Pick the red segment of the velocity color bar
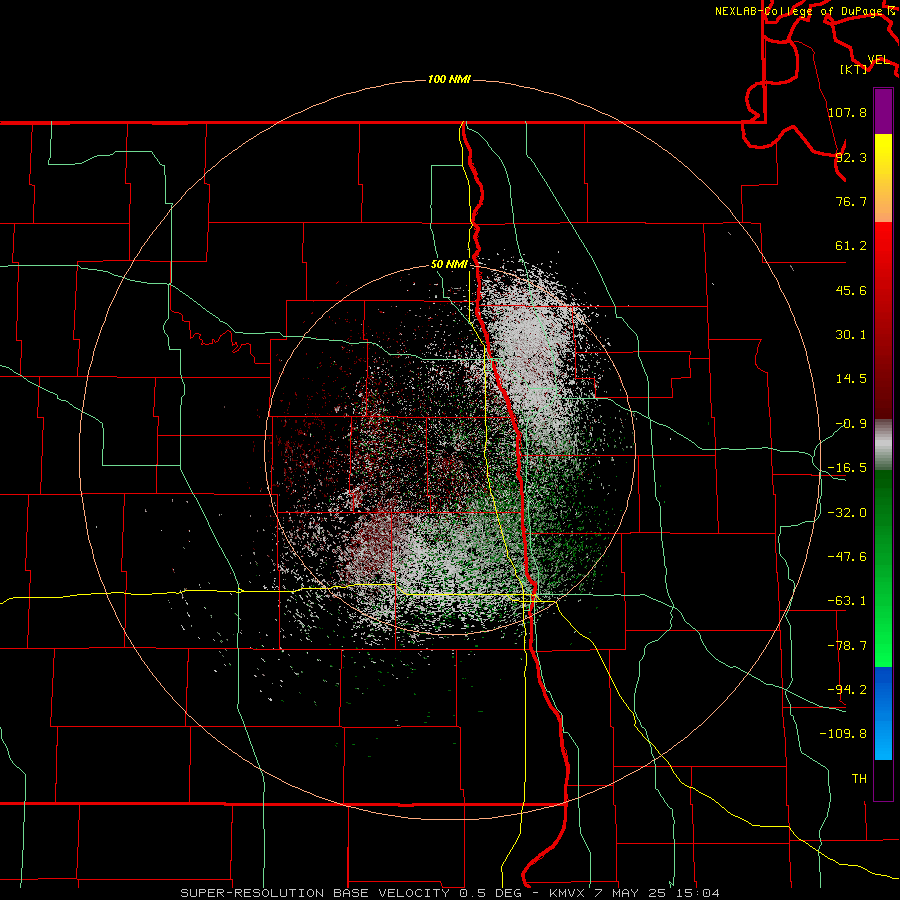 click(x=883, y=320)
